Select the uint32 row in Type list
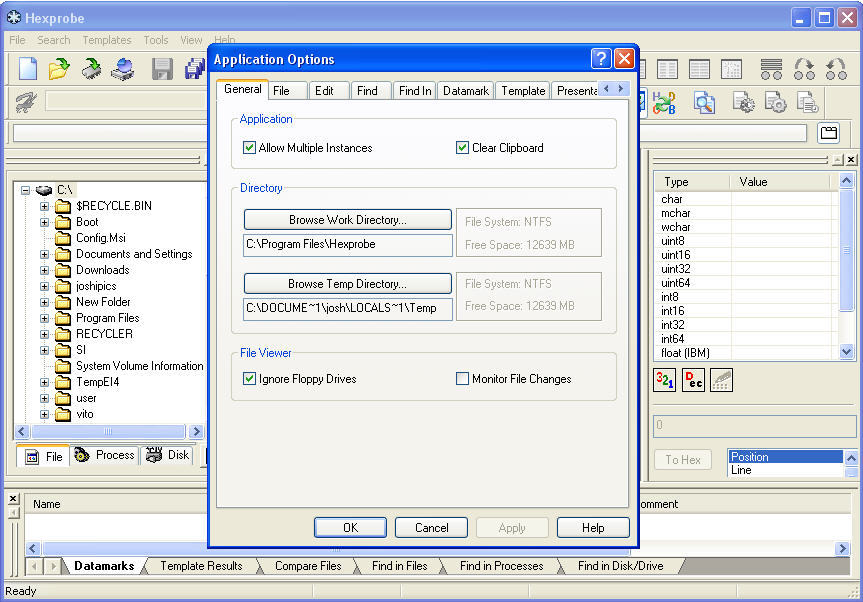The width and height of the screenshot is (863, 602). tap(747, 269)
